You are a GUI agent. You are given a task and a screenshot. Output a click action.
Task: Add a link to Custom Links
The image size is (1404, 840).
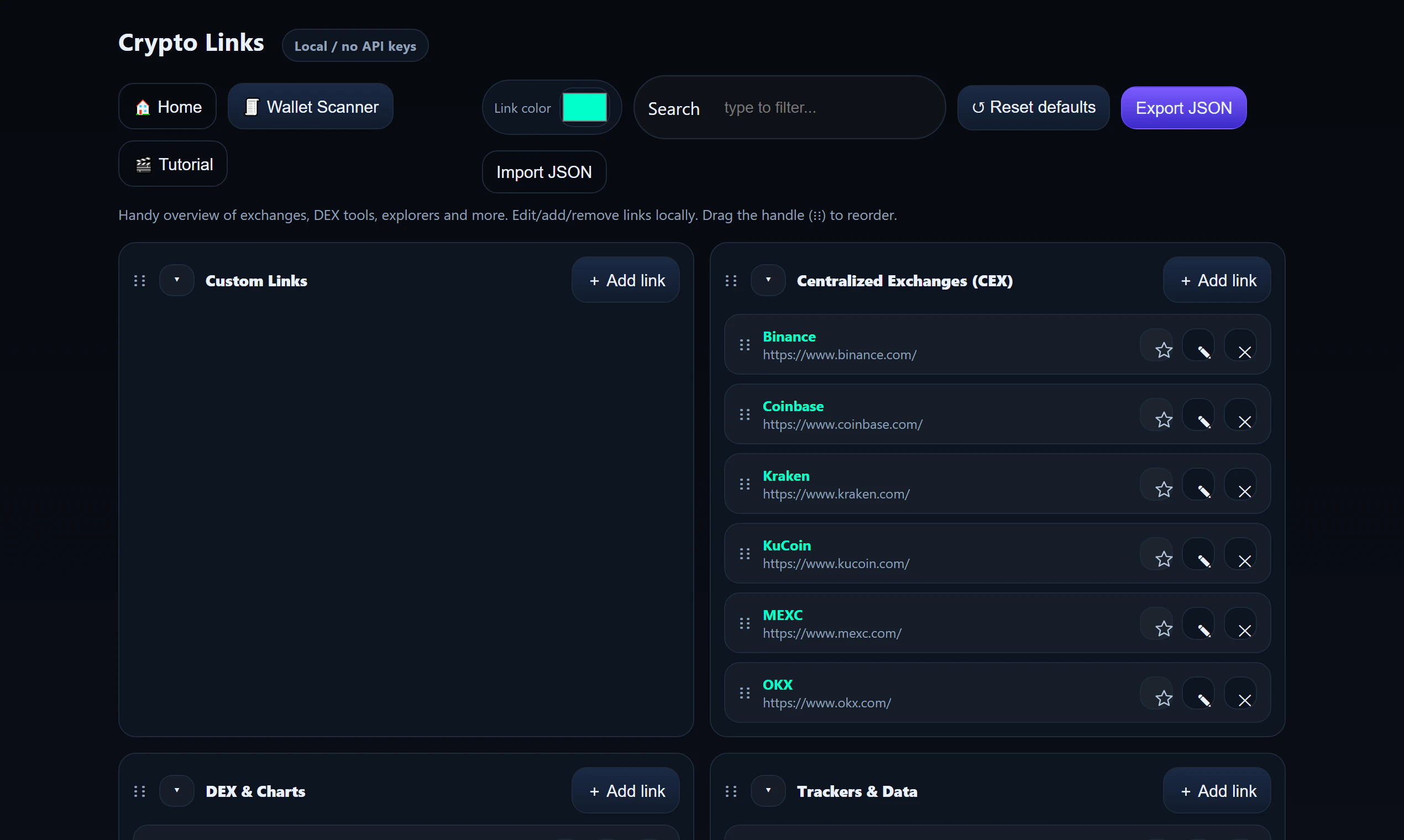click(x=626, y=280)
